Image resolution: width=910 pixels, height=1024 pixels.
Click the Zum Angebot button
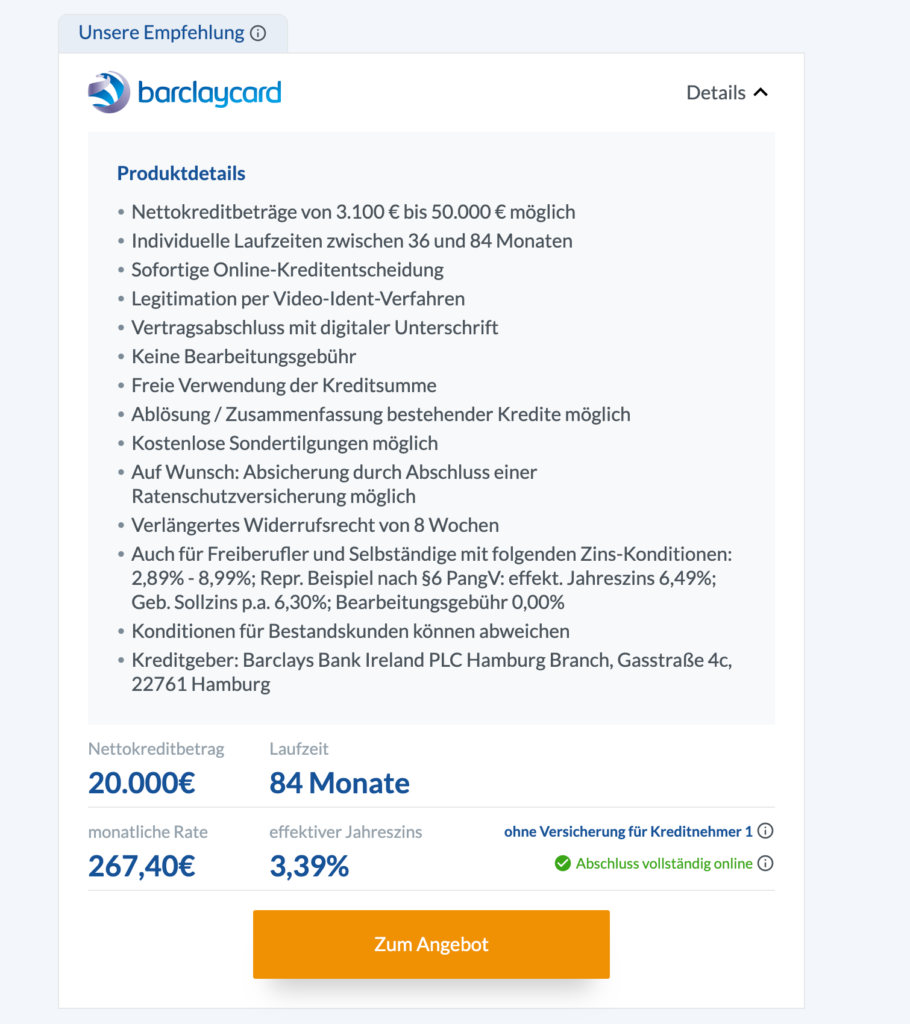click(431, 944)
